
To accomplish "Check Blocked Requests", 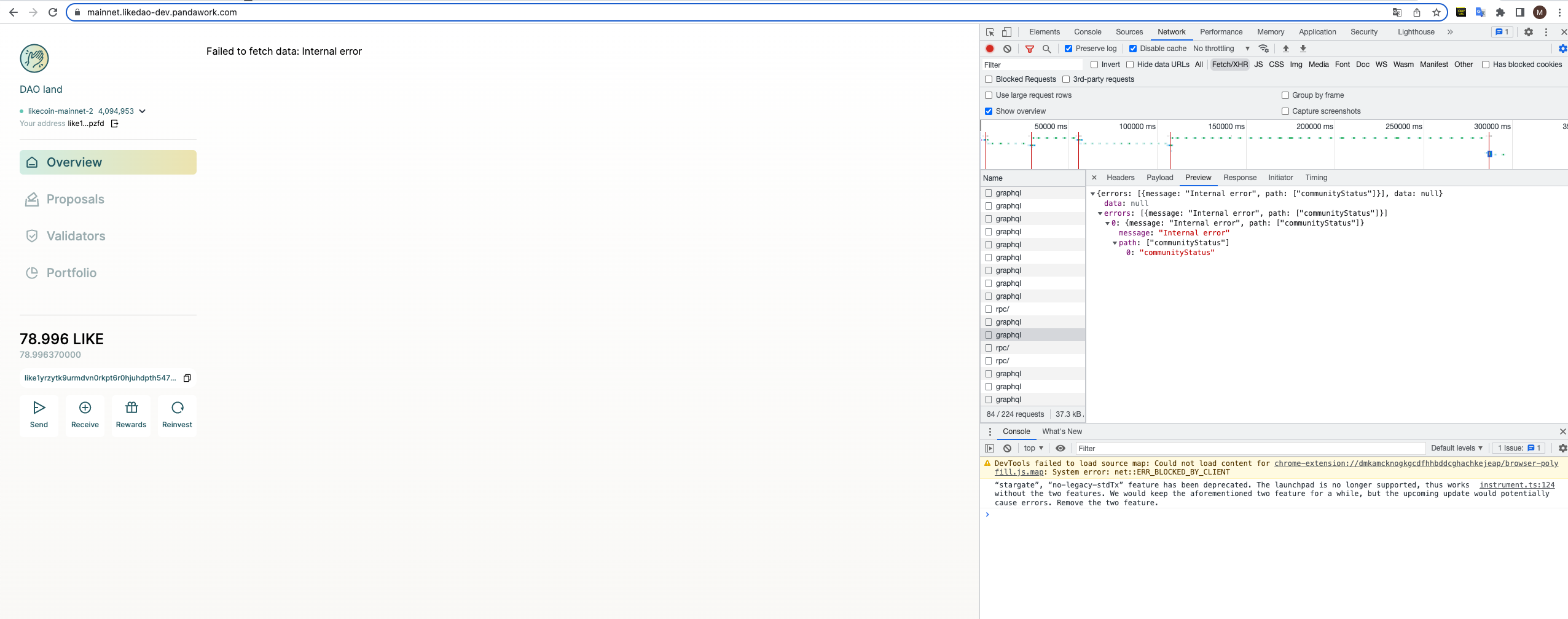I will point(989,79).
